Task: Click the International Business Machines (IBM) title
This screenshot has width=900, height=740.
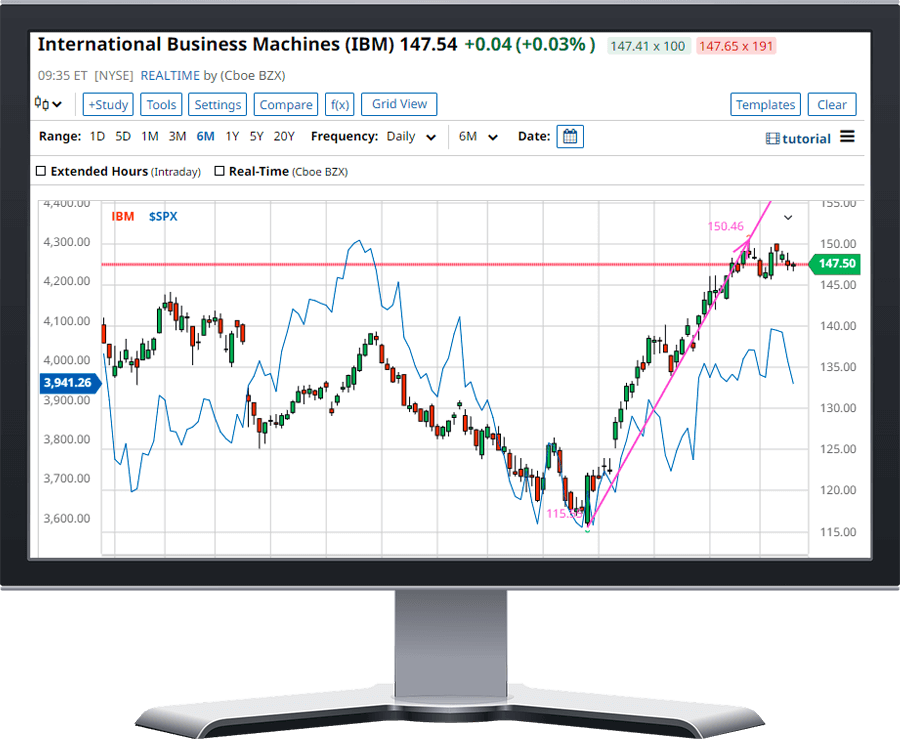Action: pos(216,44)
